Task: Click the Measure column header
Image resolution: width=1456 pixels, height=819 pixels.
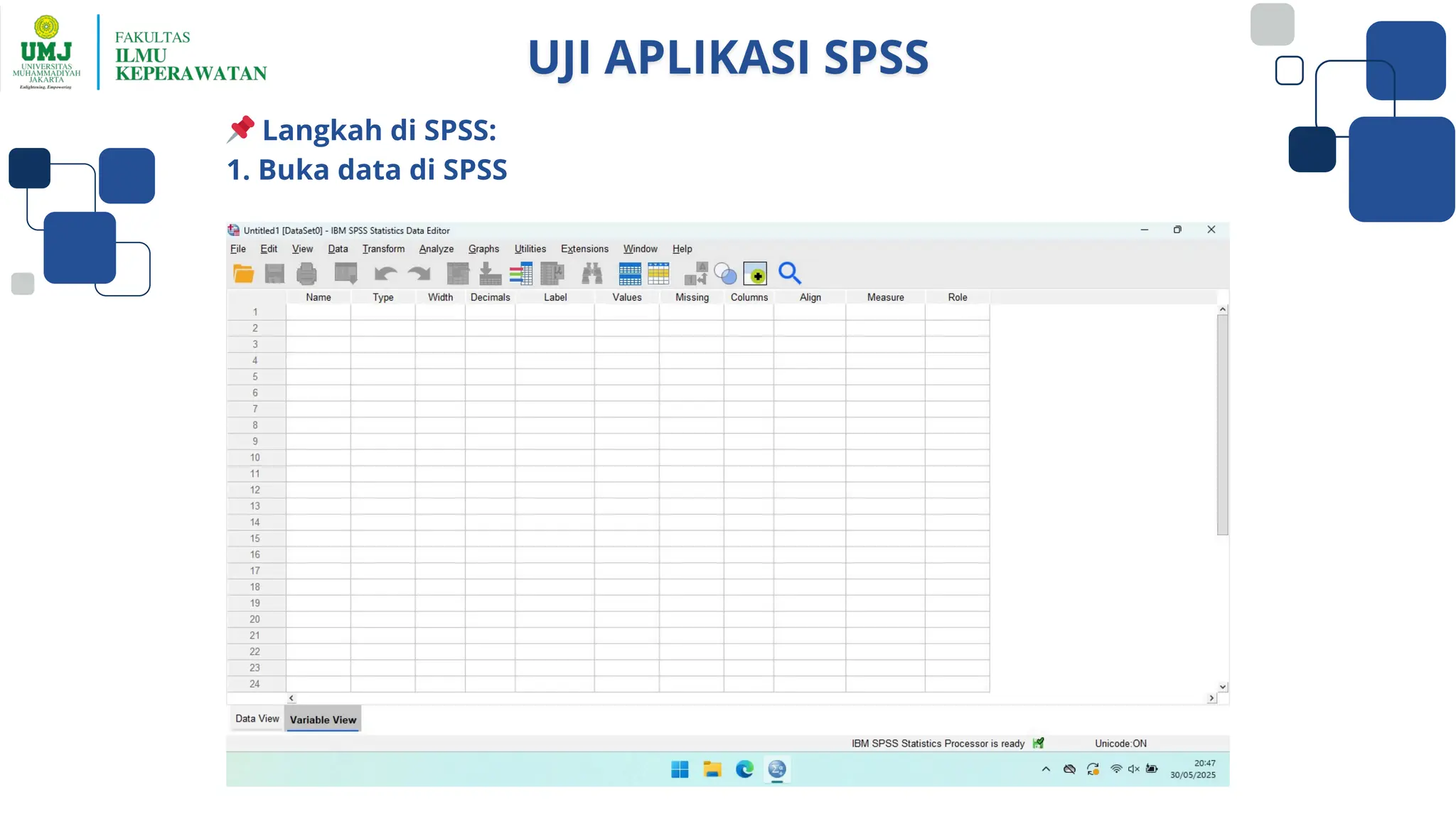Action: point(886,297)
